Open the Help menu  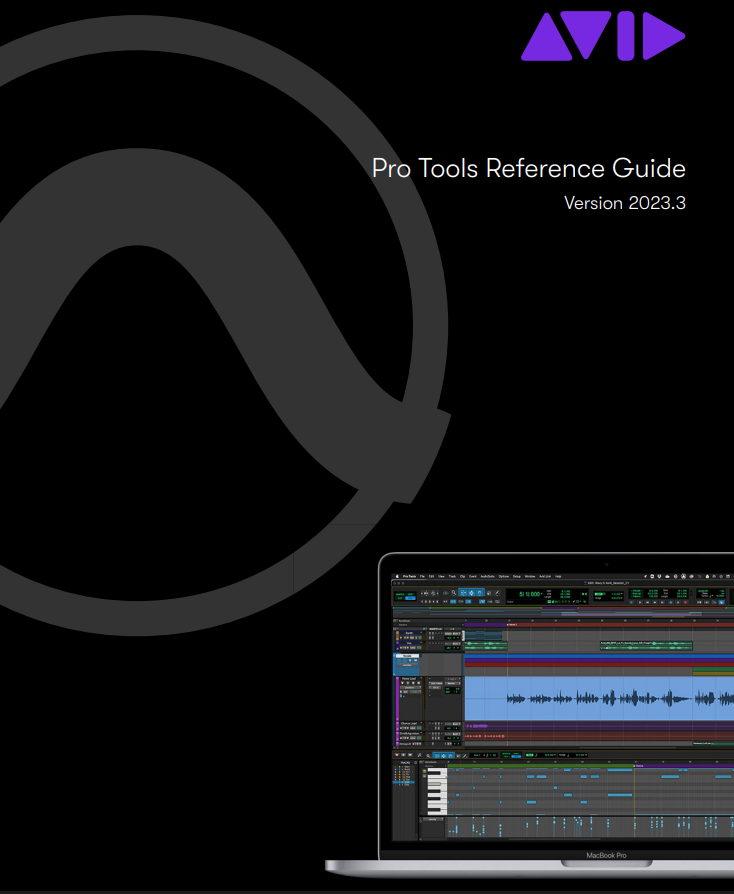558,576
